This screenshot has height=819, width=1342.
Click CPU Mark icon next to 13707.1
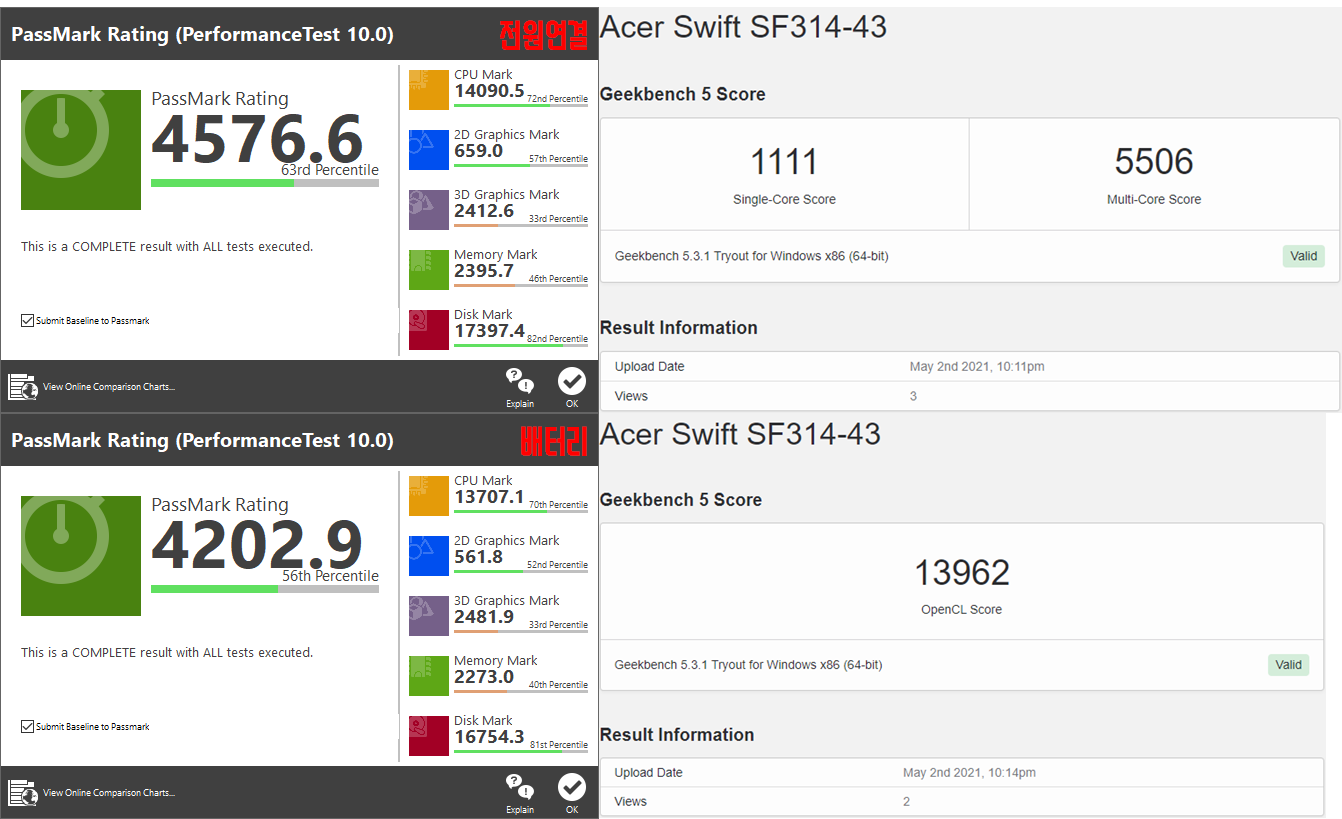[429, 496]
